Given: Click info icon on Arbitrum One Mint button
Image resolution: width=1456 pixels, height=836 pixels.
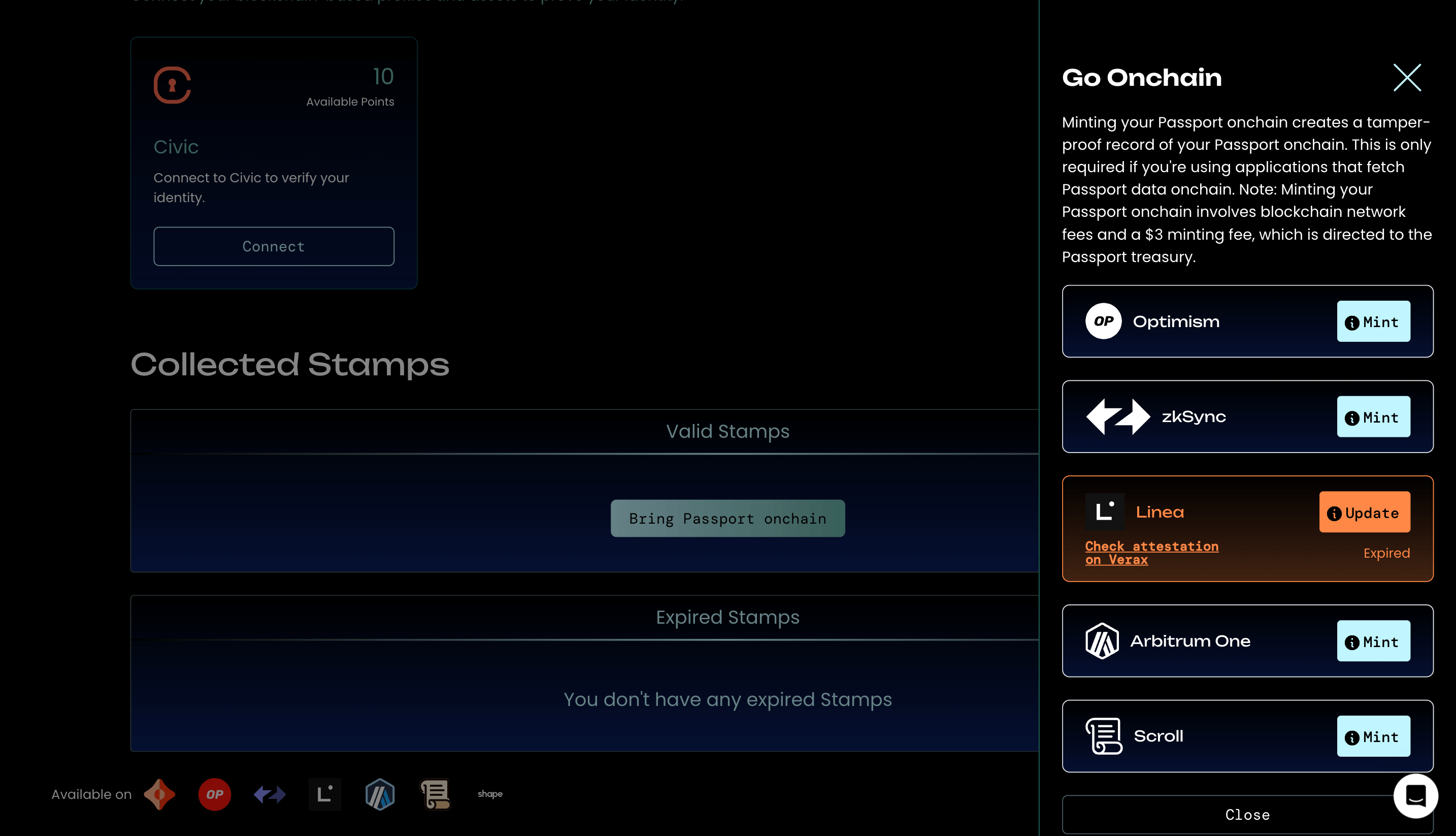Looking at the screenshot, I should click(1352, 642).
